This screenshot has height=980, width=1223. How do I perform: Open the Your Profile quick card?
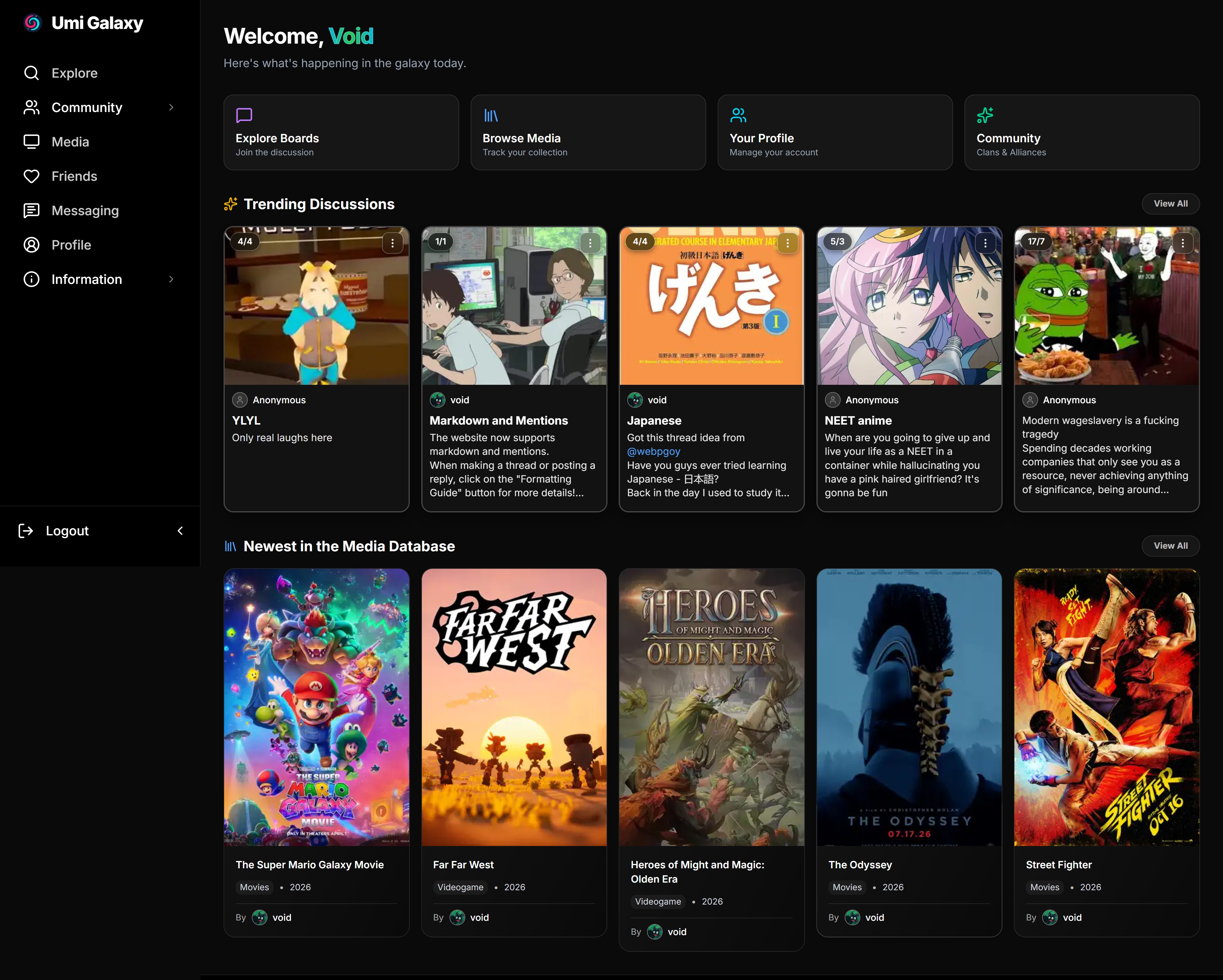tap(835, 132)
